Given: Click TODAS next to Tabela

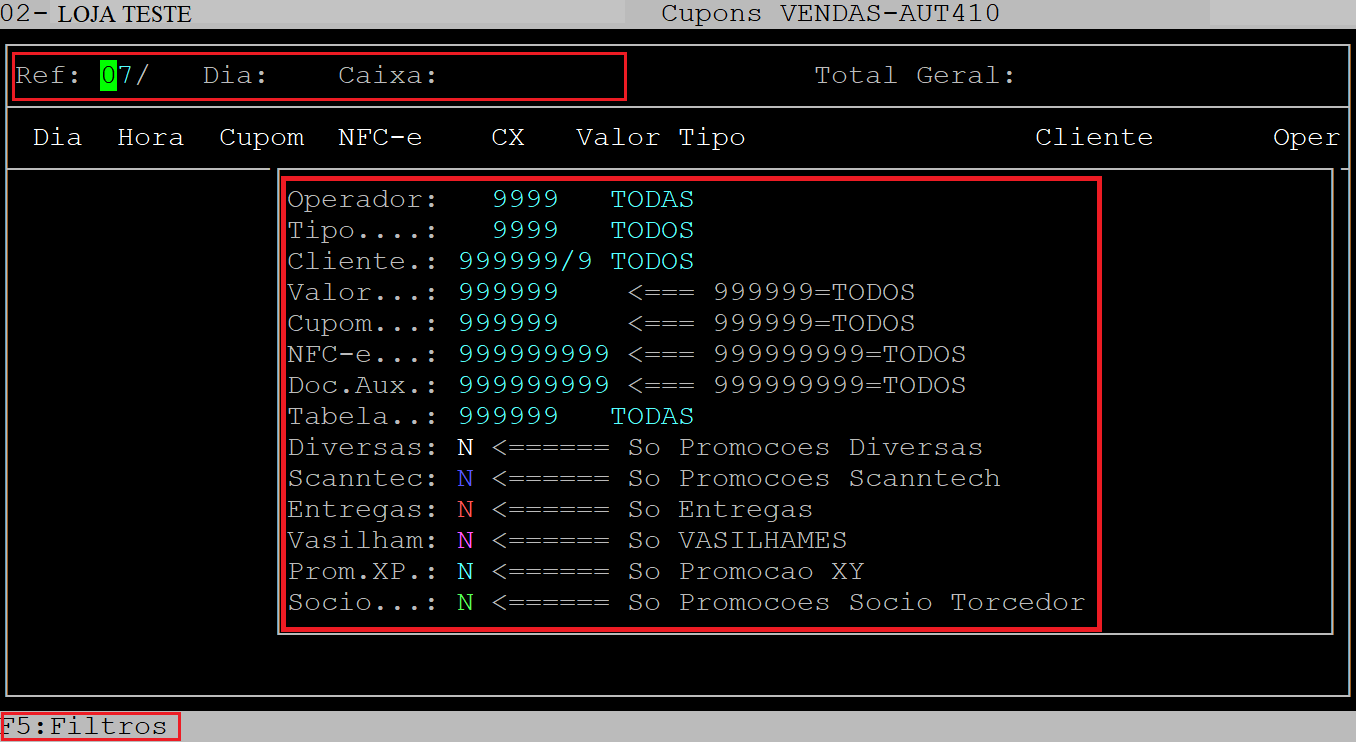Looking at the screenshot, I should tap(652, 416).
